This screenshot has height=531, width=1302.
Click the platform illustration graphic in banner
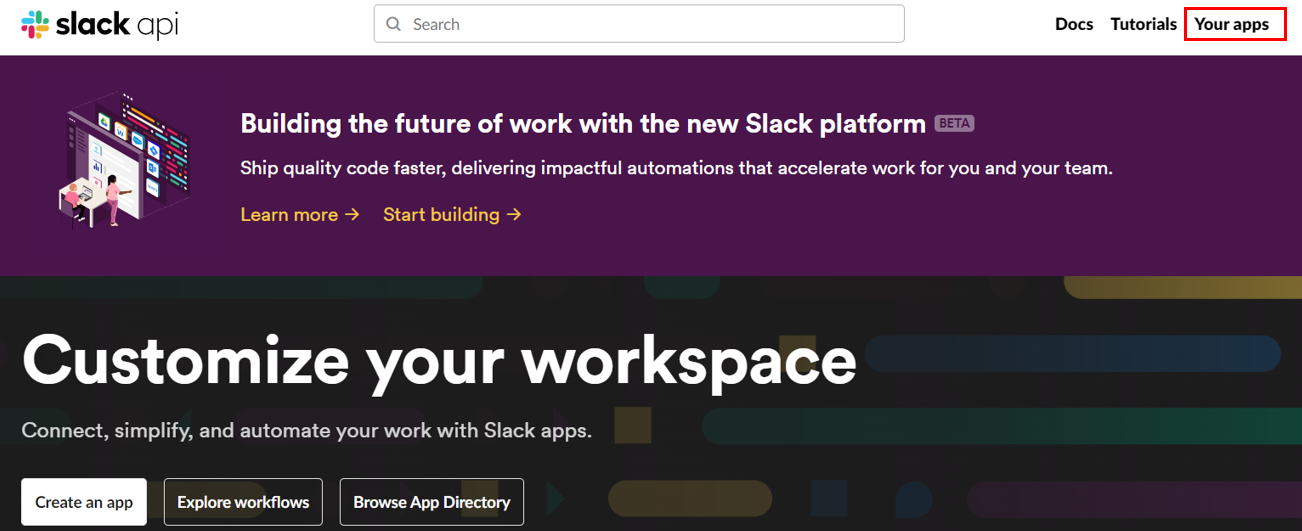(123, 160)
